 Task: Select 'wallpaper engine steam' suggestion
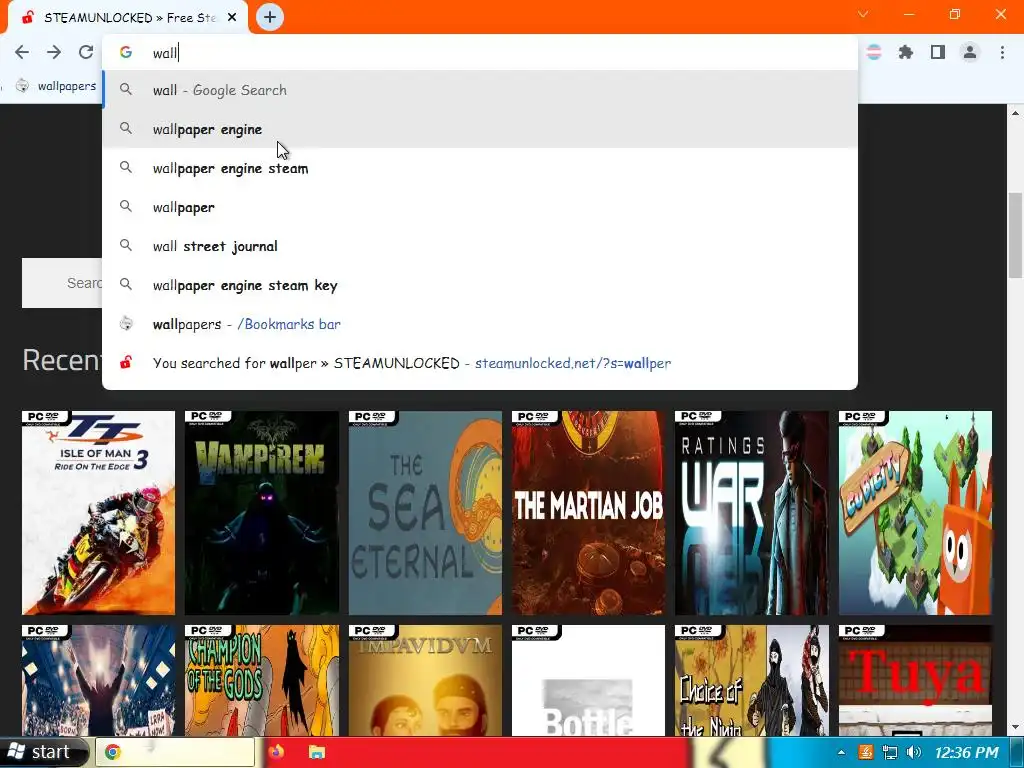(480, 168)
